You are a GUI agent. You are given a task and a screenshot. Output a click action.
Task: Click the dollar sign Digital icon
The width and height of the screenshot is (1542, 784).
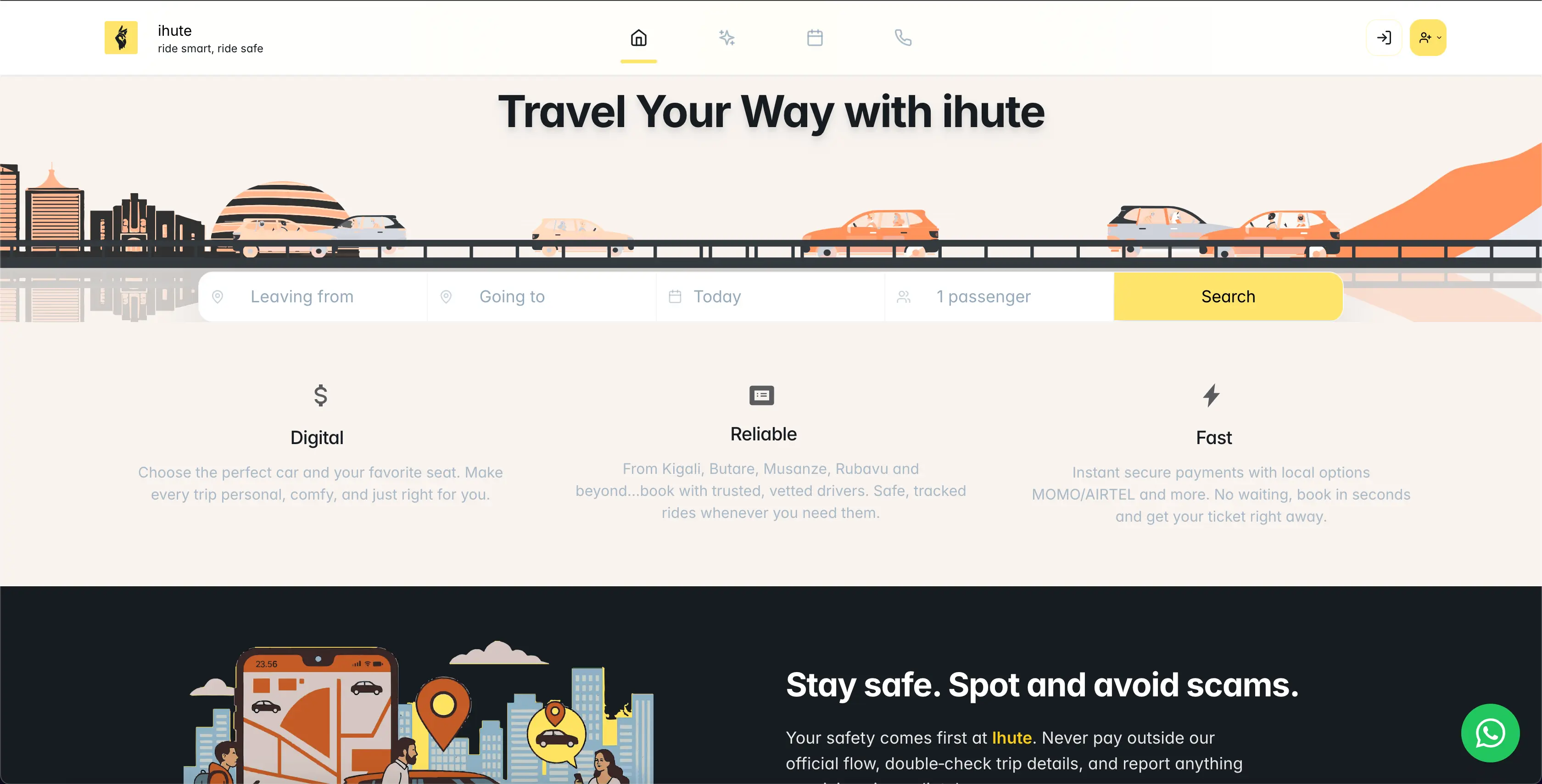tap(321, 395)
